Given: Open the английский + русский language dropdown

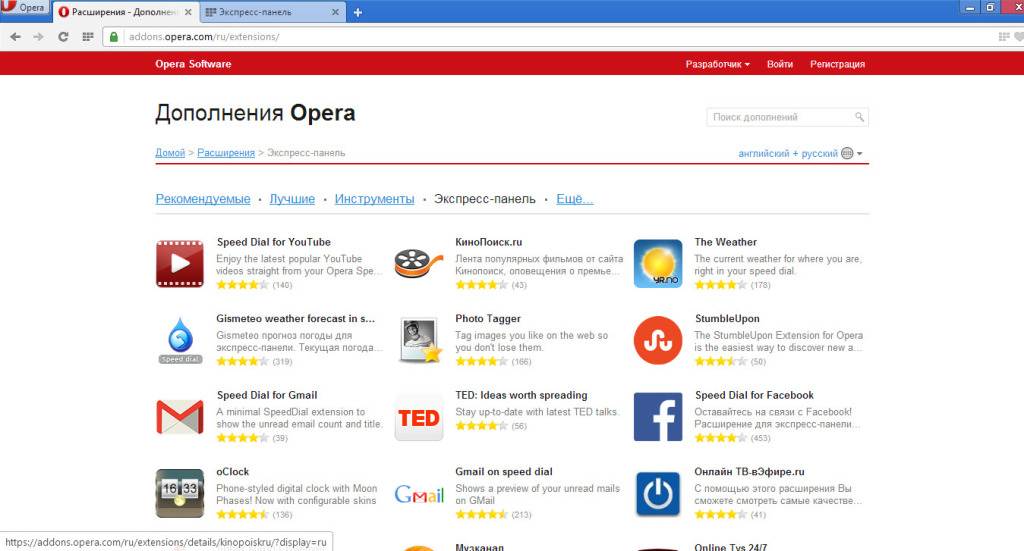Looking at the screenshot, I should pos(800,154).
